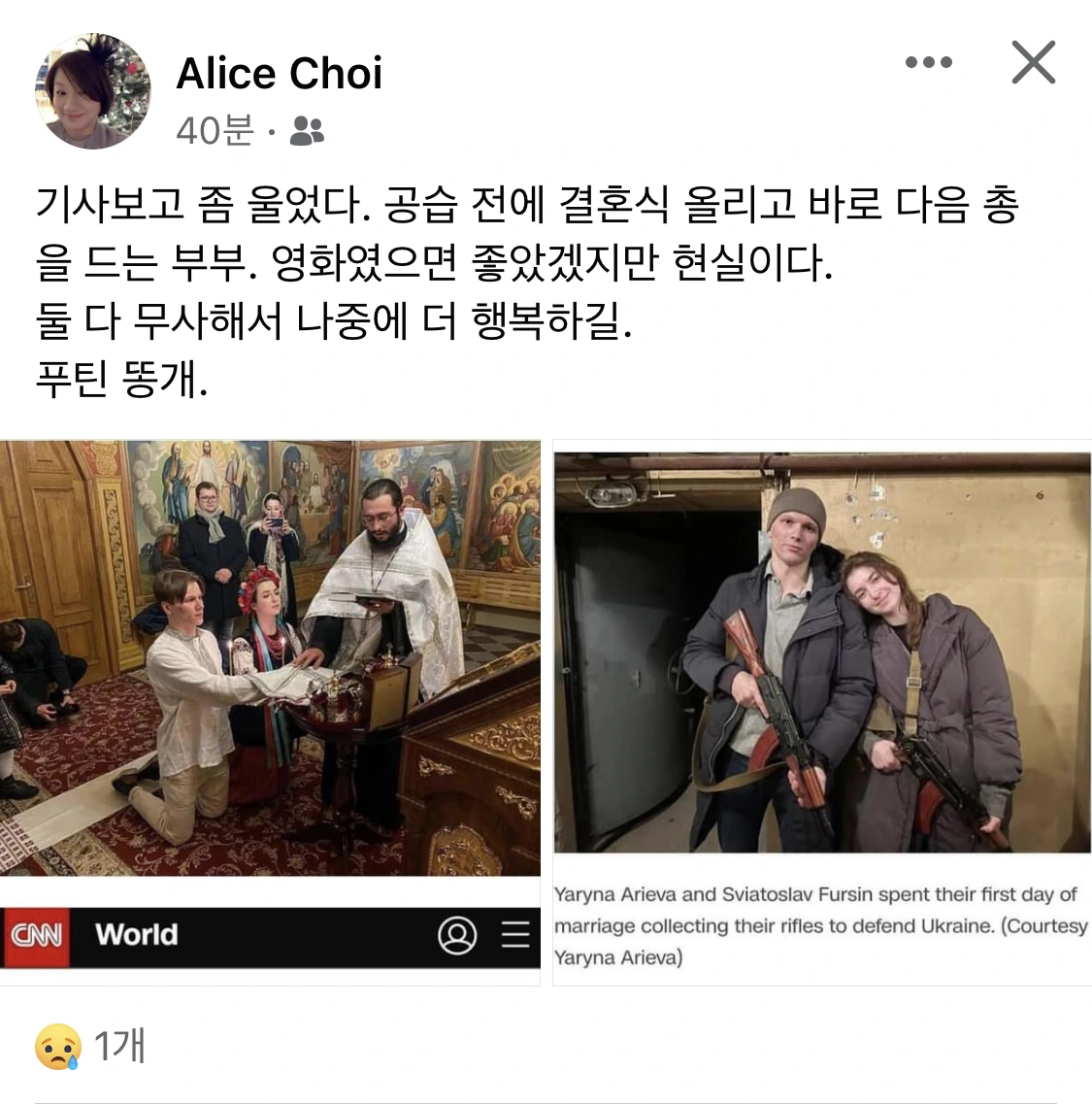This screenshot has height=1104, width=1092.
Task: Click the red CNN logo
Action: pos(37,936)
